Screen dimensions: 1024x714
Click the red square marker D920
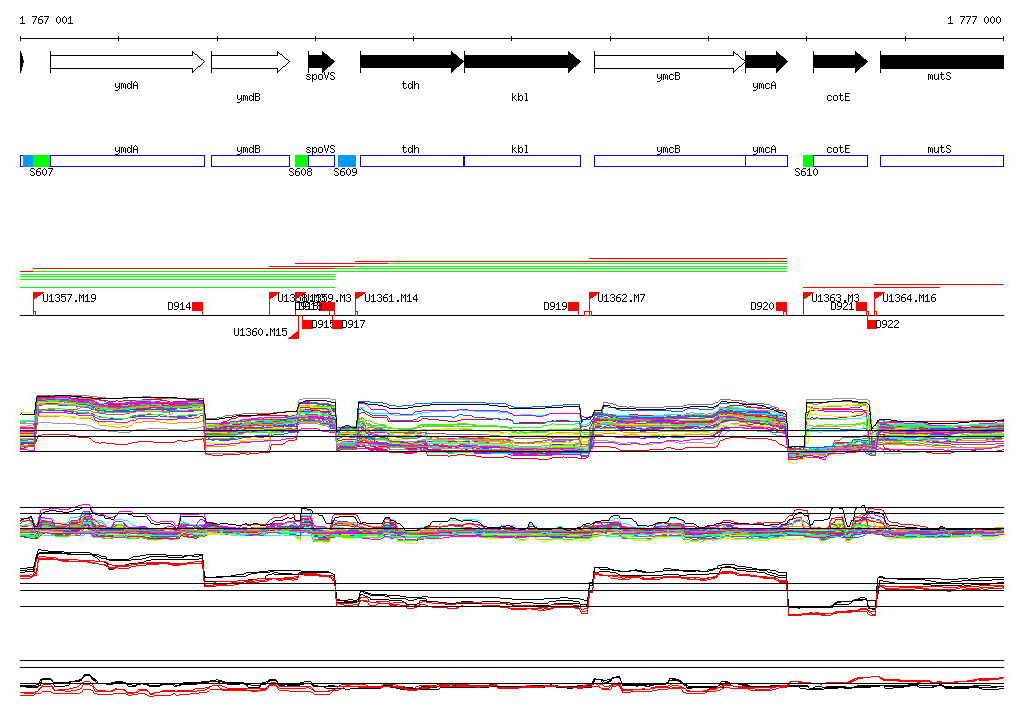click(781, 306)
